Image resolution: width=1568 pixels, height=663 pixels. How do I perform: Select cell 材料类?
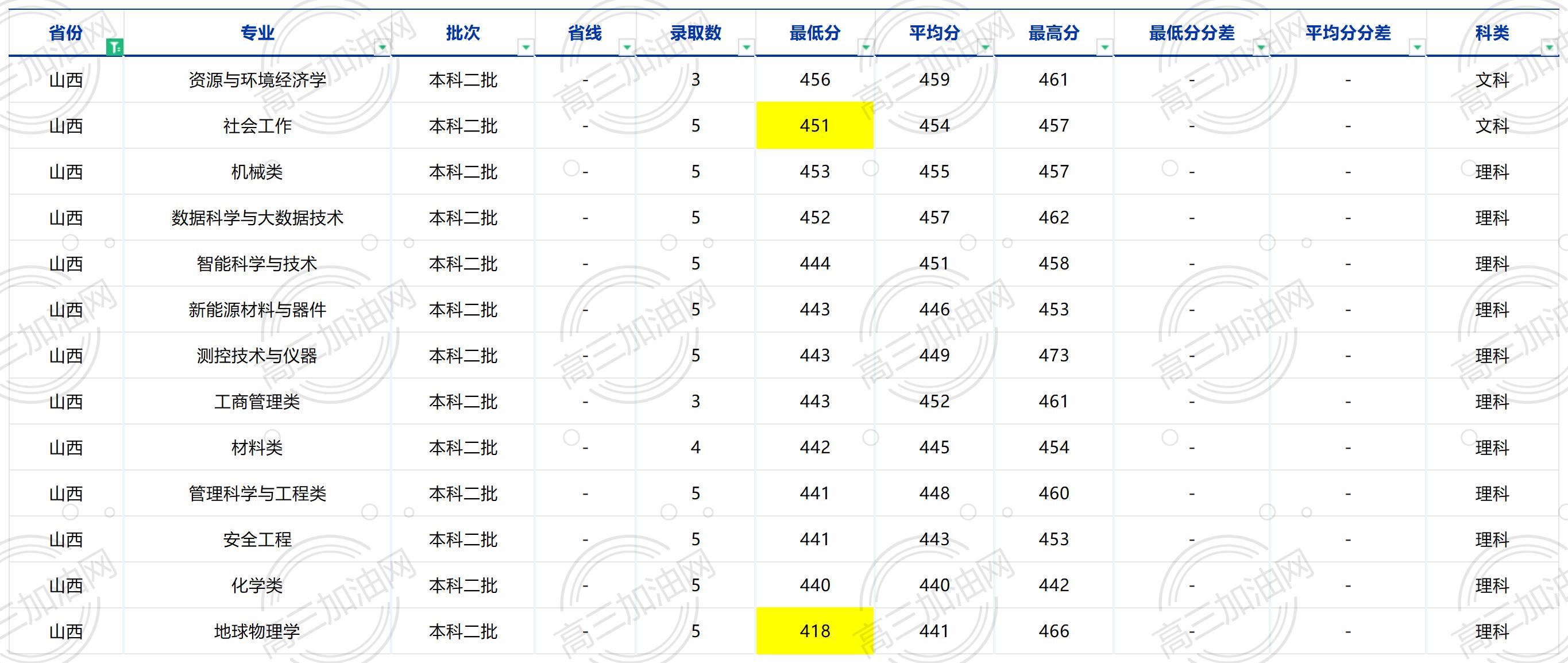257,448
